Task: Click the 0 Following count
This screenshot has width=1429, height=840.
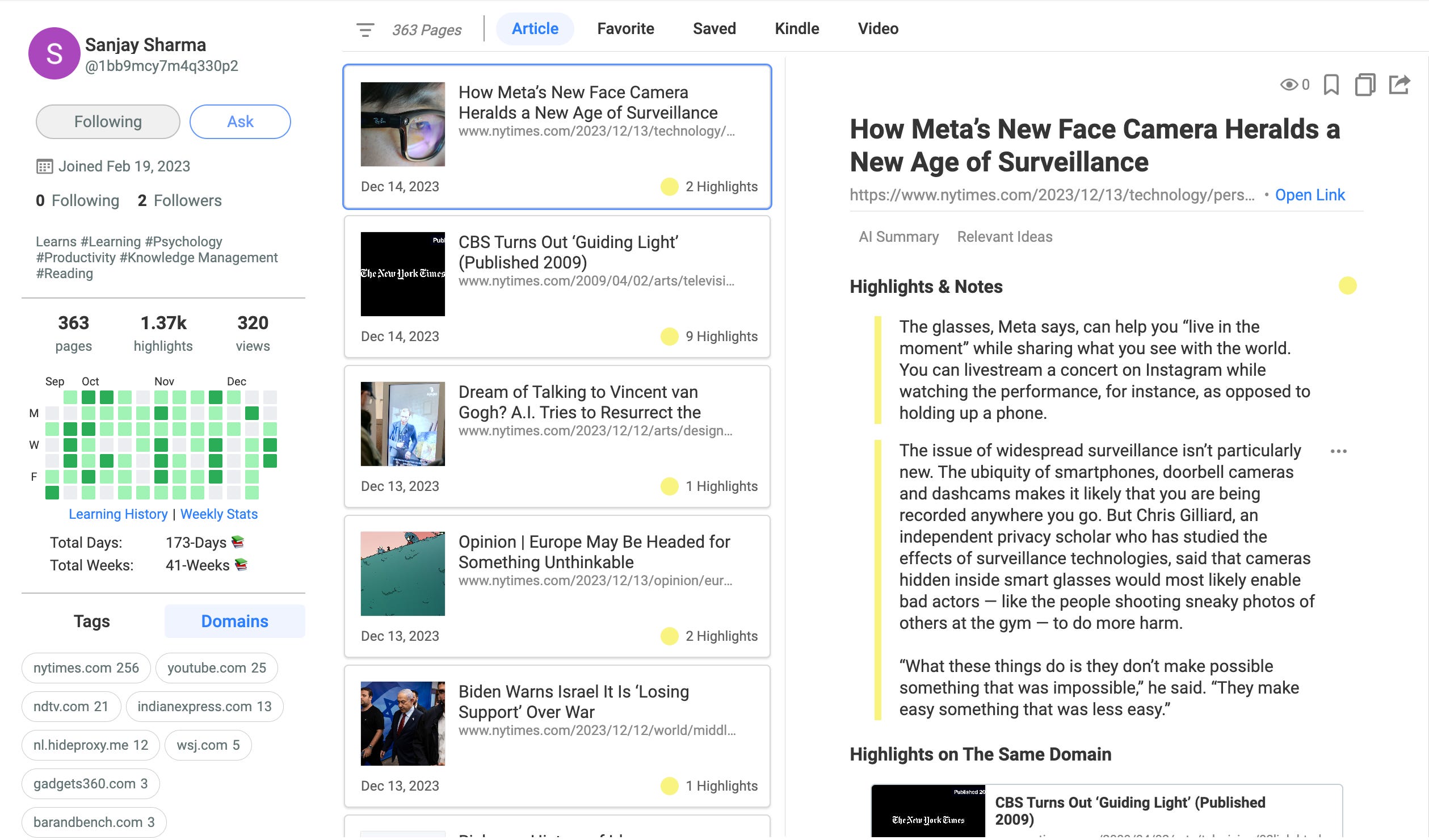Action: [x=77, y=201]
